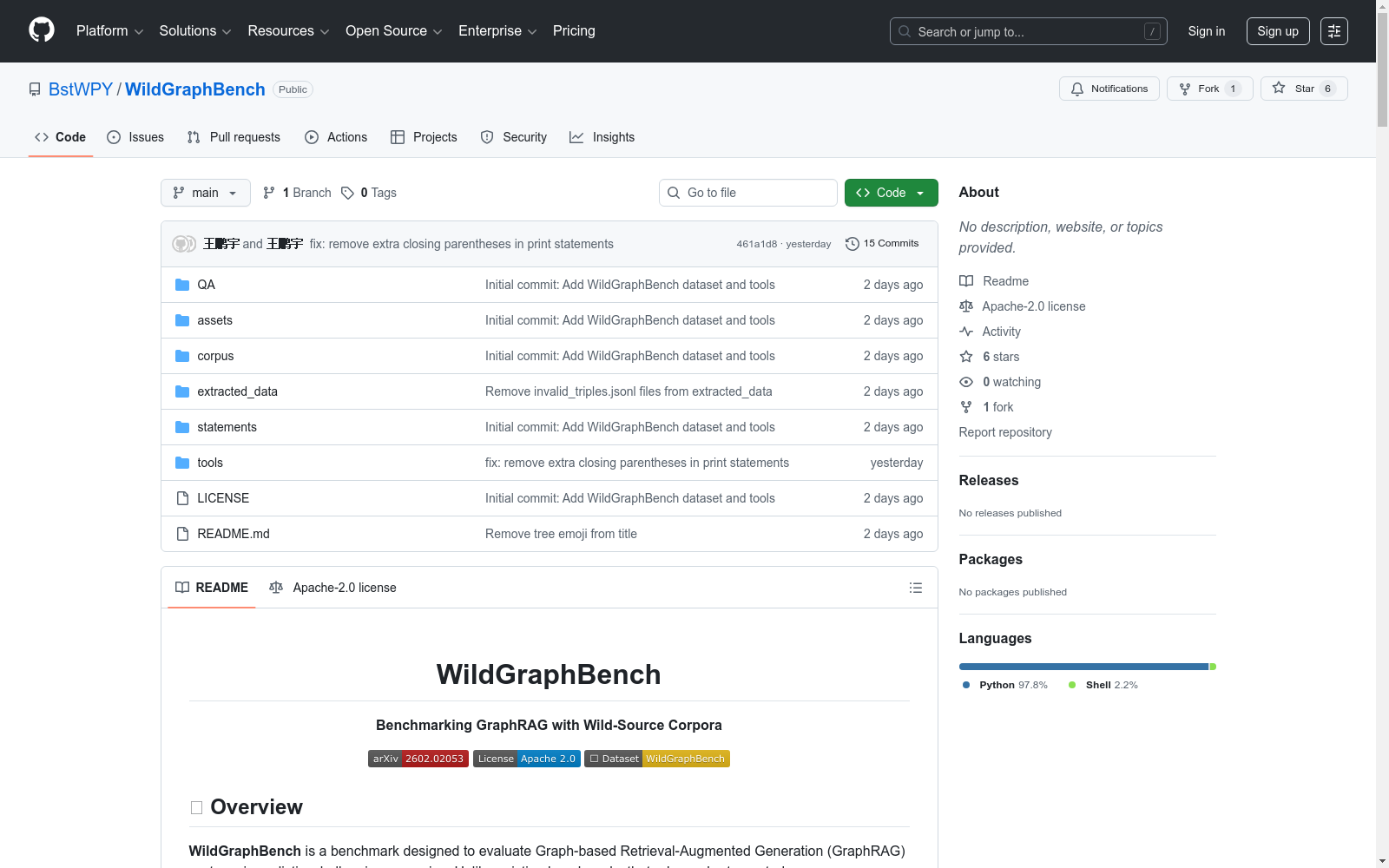
Task: Focus the Go to file search field
Action: 748,193
